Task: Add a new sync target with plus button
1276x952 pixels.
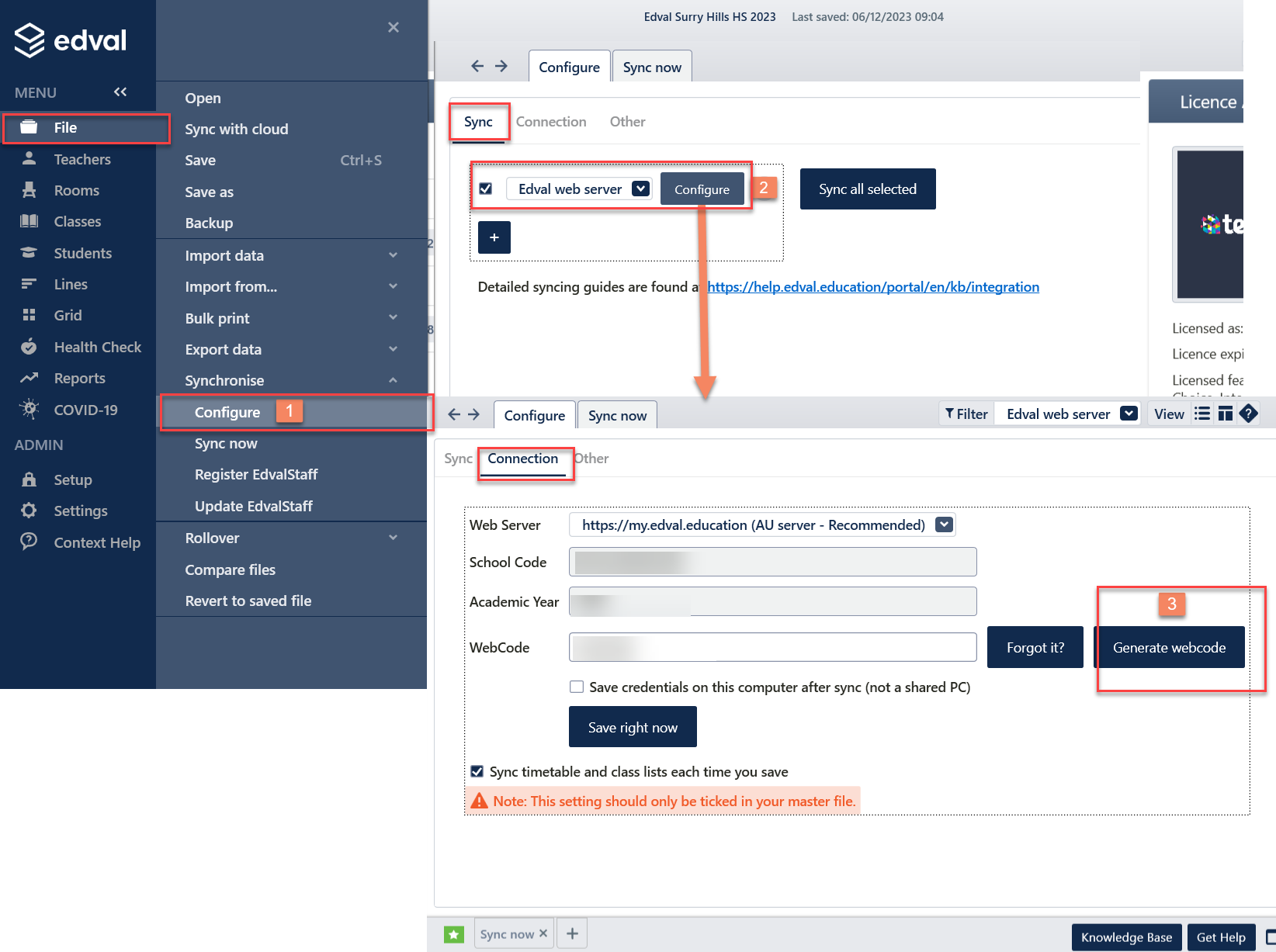Action: [x=494, y=237]
